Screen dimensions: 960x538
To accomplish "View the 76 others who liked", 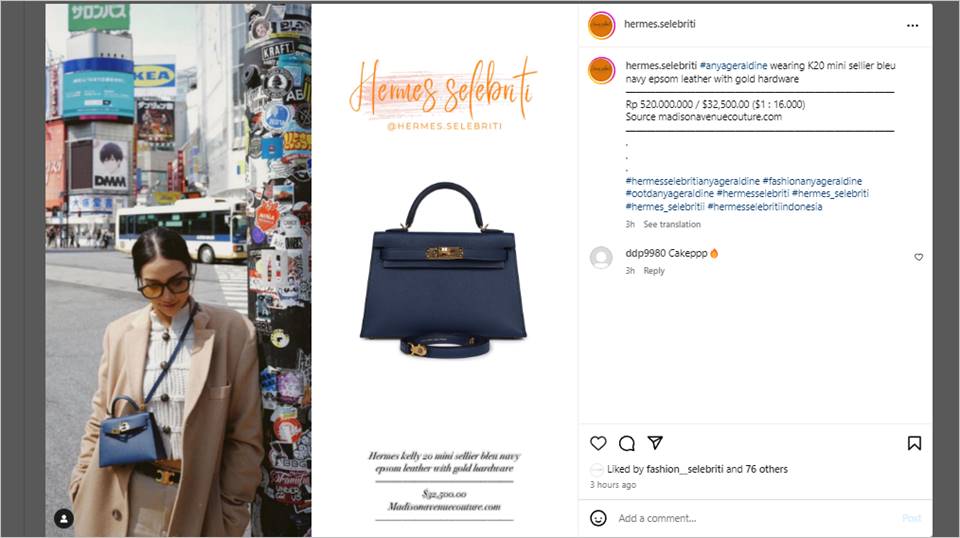I will [x=767, y=469].
